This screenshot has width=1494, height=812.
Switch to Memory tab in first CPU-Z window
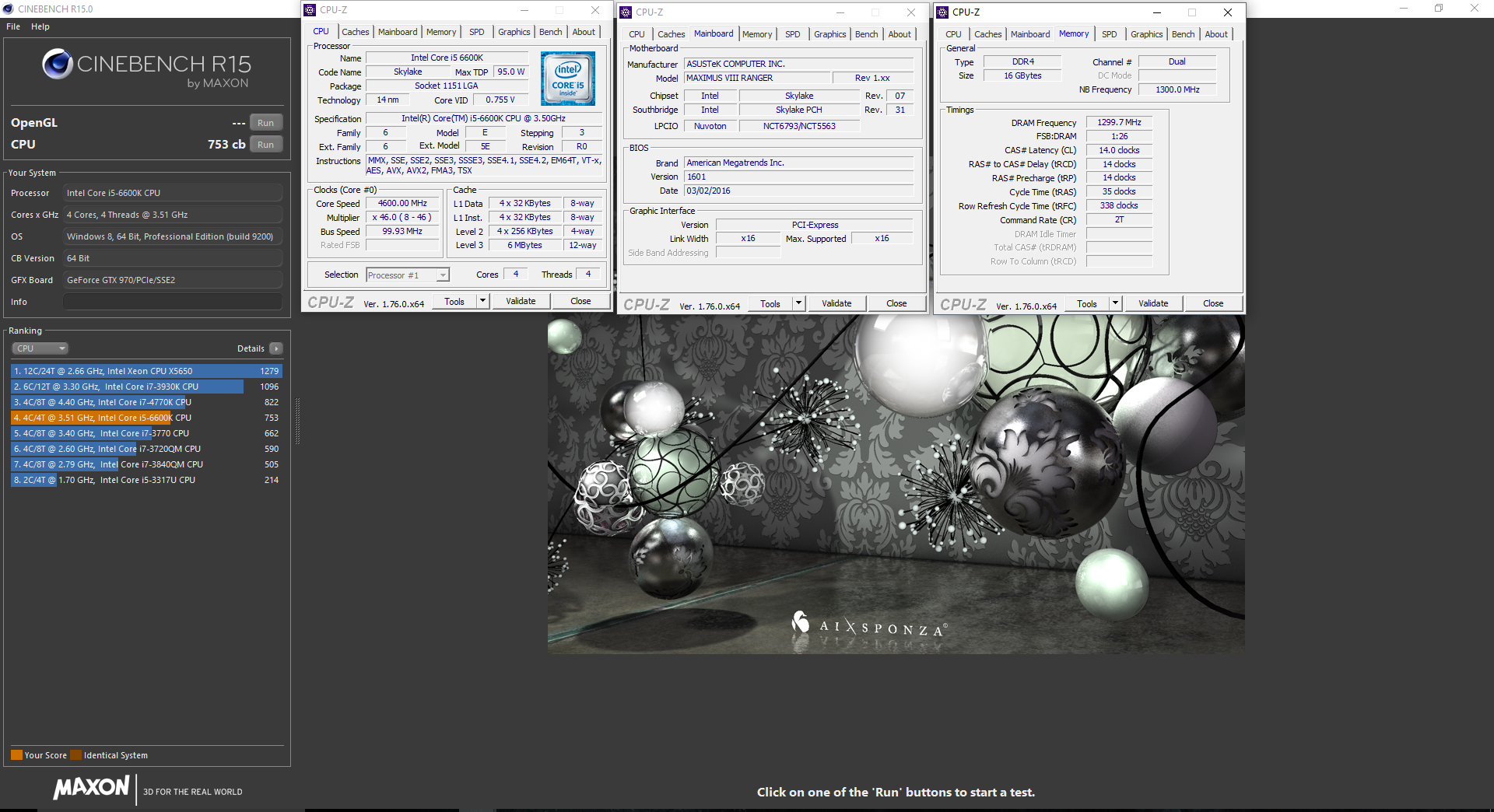click(441, 32)
